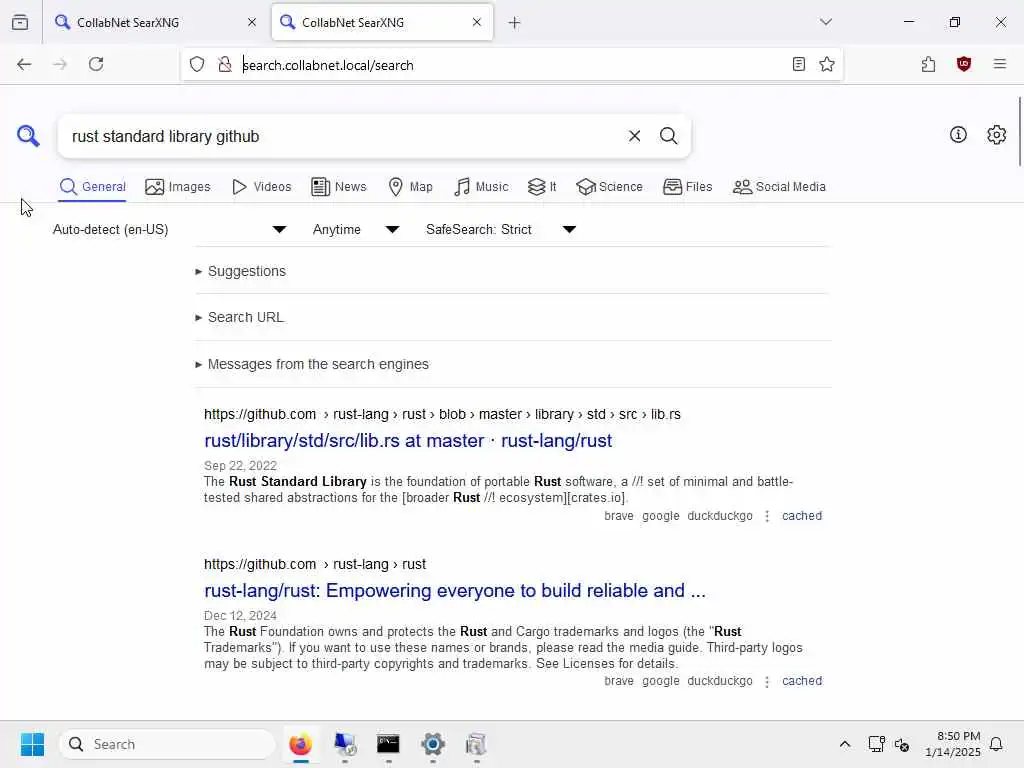Click the insecure connection lock icon
The width and height of the screenshot is (1024, 768).
(225, 64)
